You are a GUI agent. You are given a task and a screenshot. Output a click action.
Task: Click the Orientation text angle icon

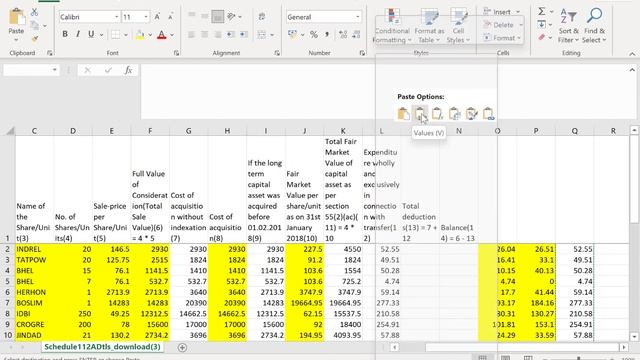coord(231,17)
